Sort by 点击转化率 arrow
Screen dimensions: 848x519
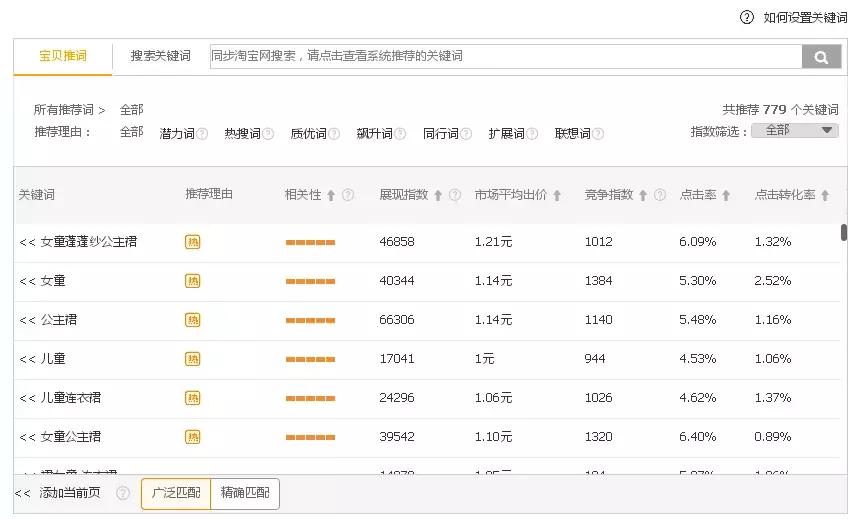(x=825, y=195)
